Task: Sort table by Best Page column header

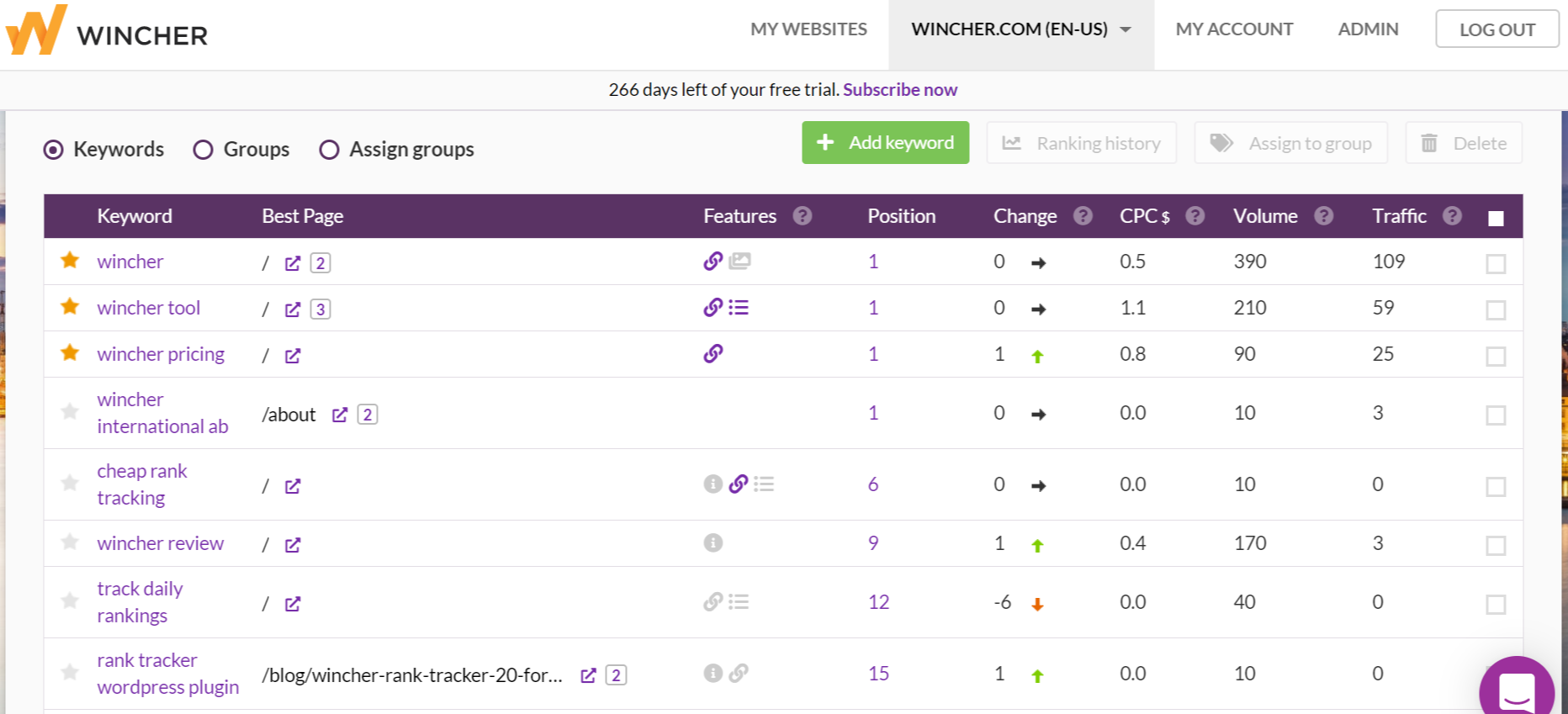Action: (x=303, y=216)
